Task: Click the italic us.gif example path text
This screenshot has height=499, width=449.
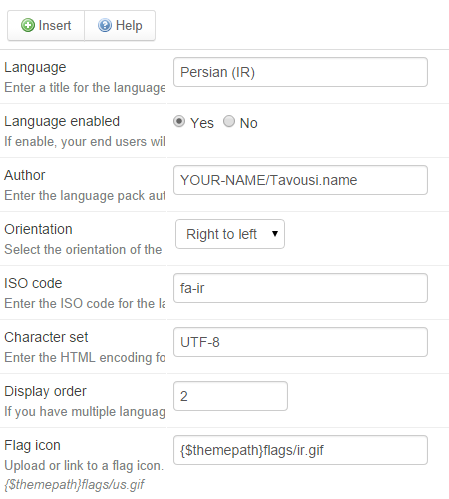Action: pyautogui.click(x=74, y=484)
